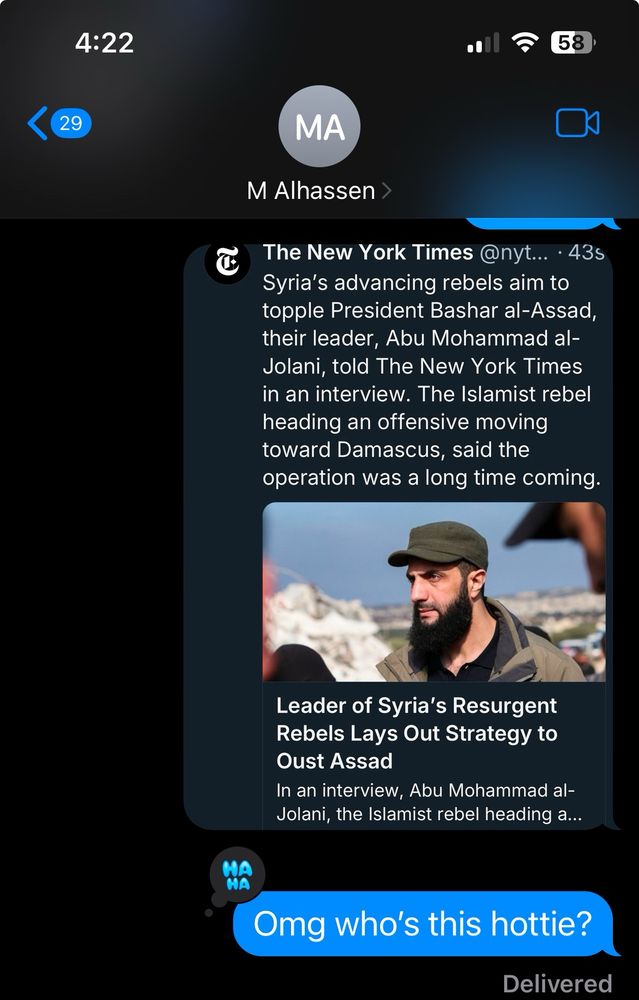Expand M Alhassen contact details chevron
Viewport: 639px width, 1000px height.
point(386,191)
